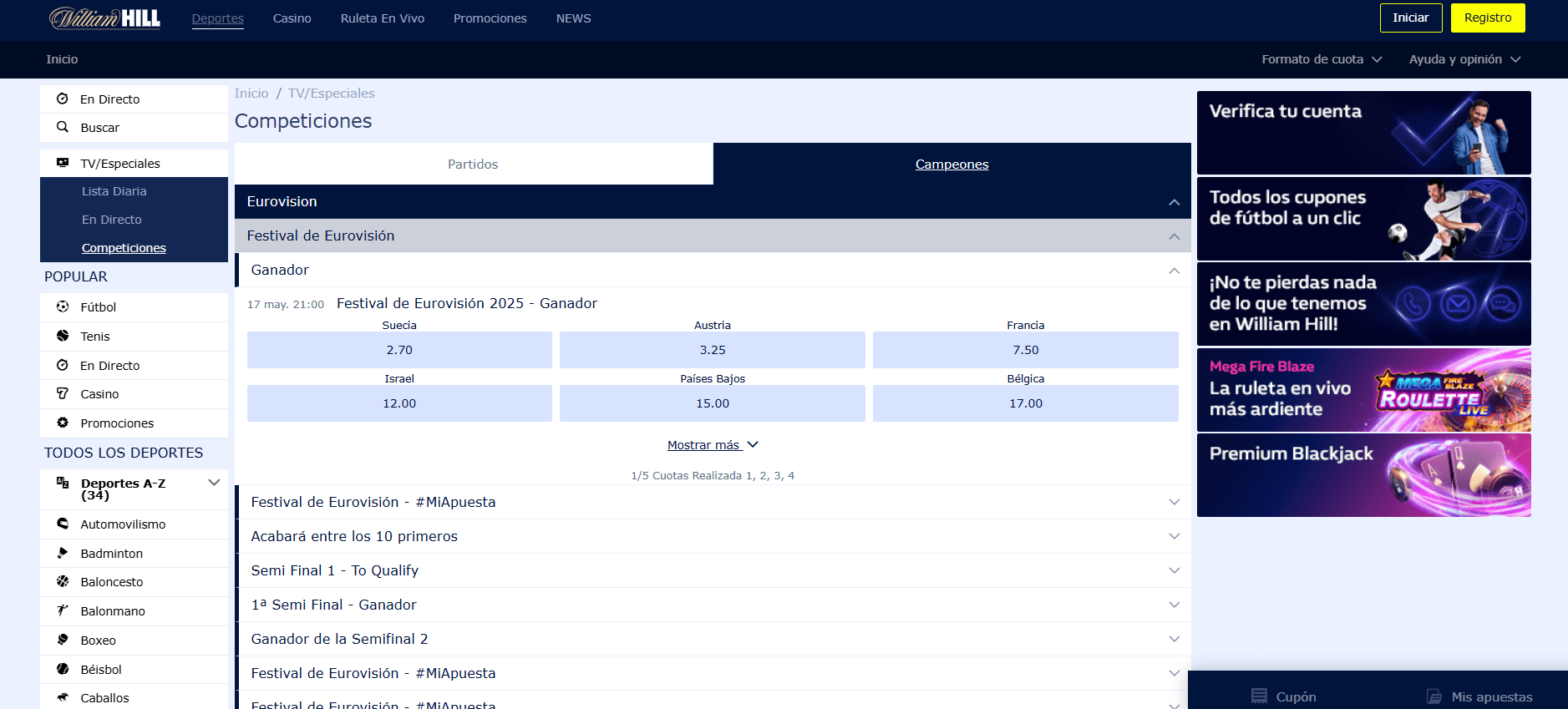Bet on Israel at 12.00
This screenshot has width=1568, height=709.
click(399, 403)
